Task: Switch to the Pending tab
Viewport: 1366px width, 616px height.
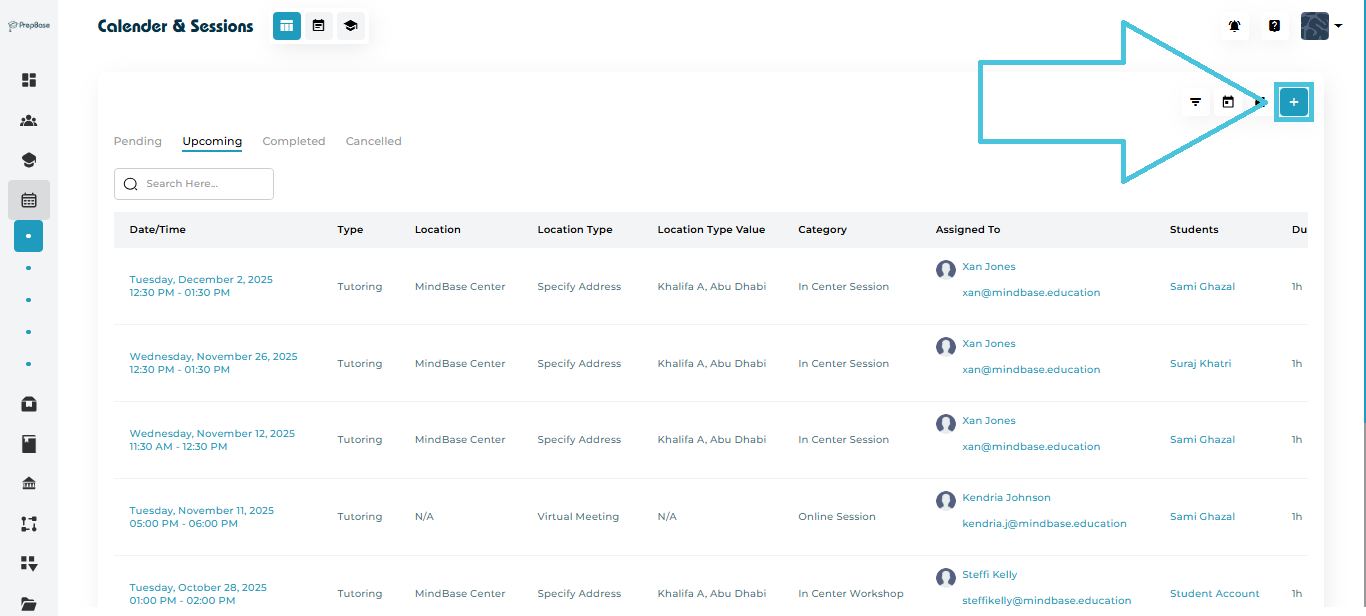Action: pyautogui.click(x=138, y=141)
